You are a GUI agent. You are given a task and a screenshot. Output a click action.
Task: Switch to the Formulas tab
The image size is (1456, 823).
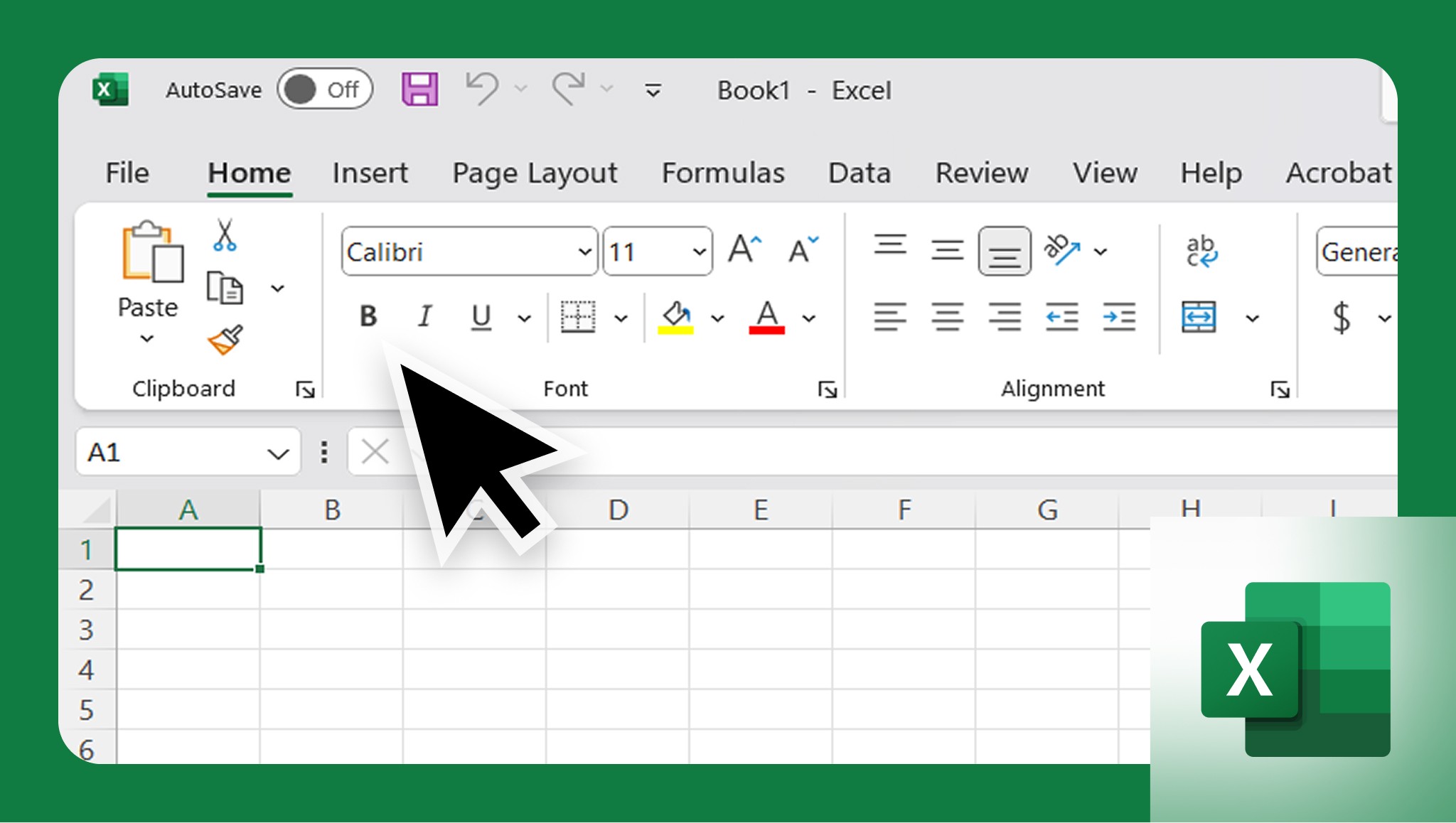click(723, 173)
